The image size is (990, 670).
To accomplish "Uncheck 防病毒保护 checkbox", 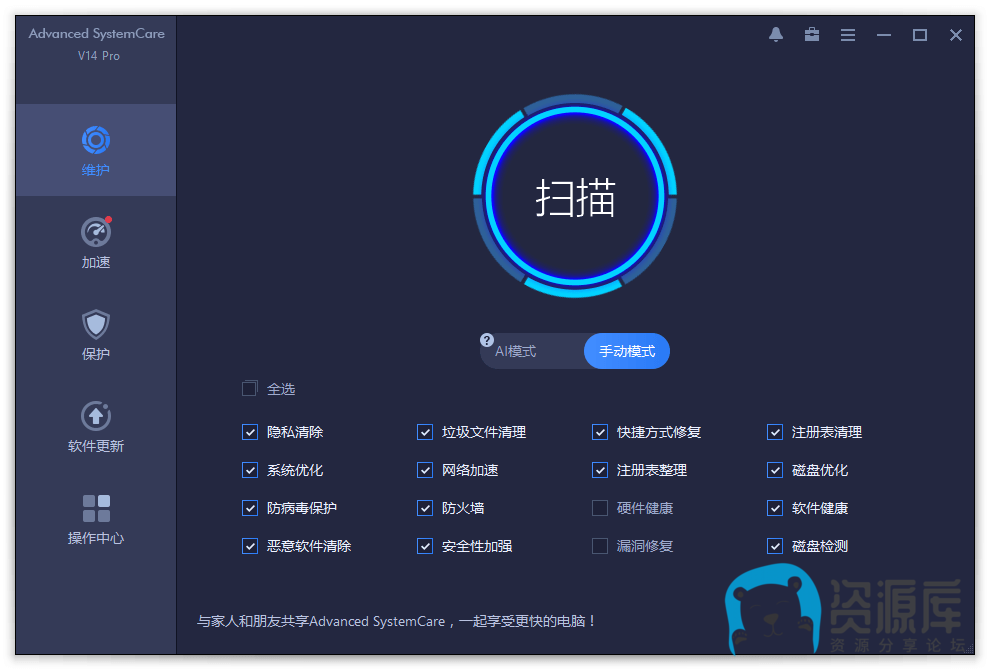I will (x=249, y=508).
